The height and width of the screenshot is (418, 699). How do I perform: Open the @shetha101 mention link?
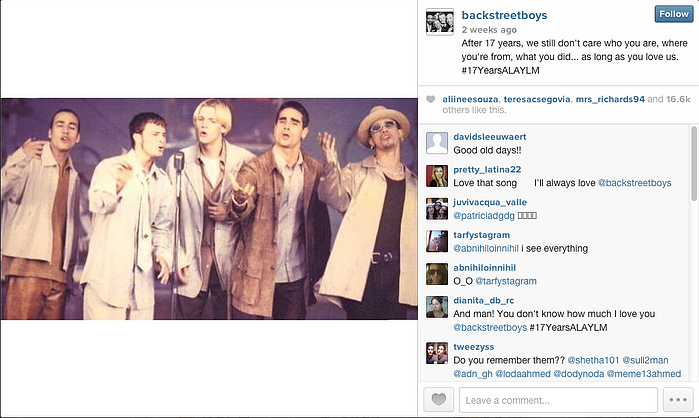click(x=593, y=360)
